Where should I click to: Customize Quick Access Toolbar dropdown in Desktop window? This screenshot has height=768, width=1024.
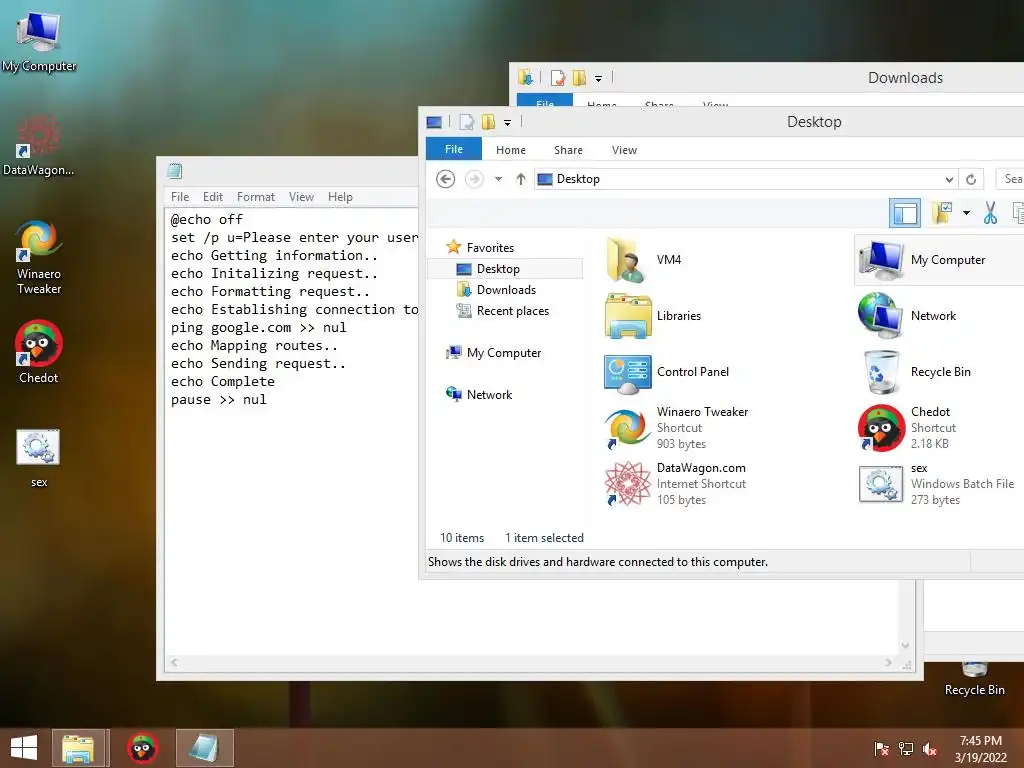(507, 122)
